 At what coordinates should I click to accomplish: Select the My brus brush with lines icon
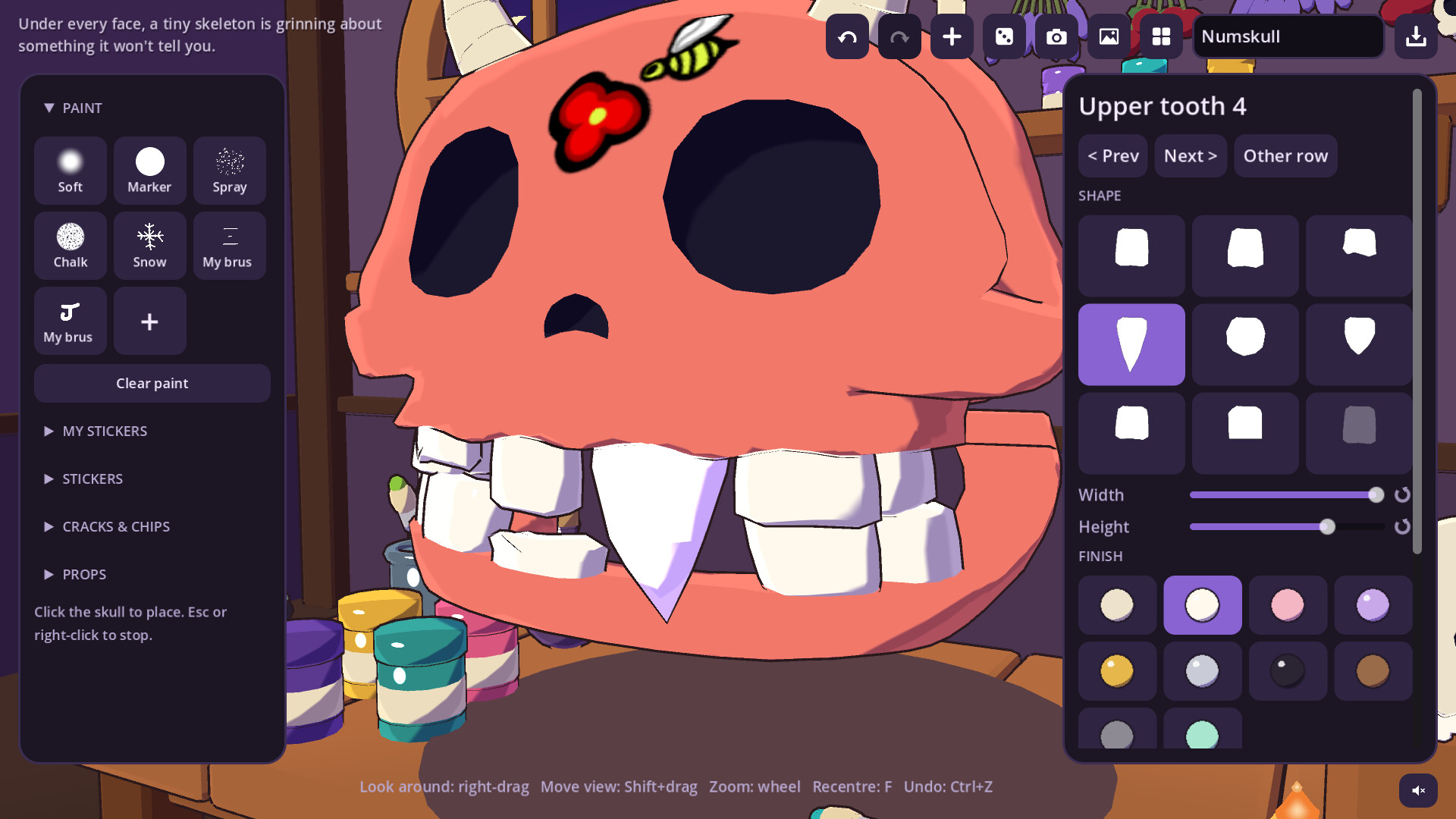coord(230,246)
